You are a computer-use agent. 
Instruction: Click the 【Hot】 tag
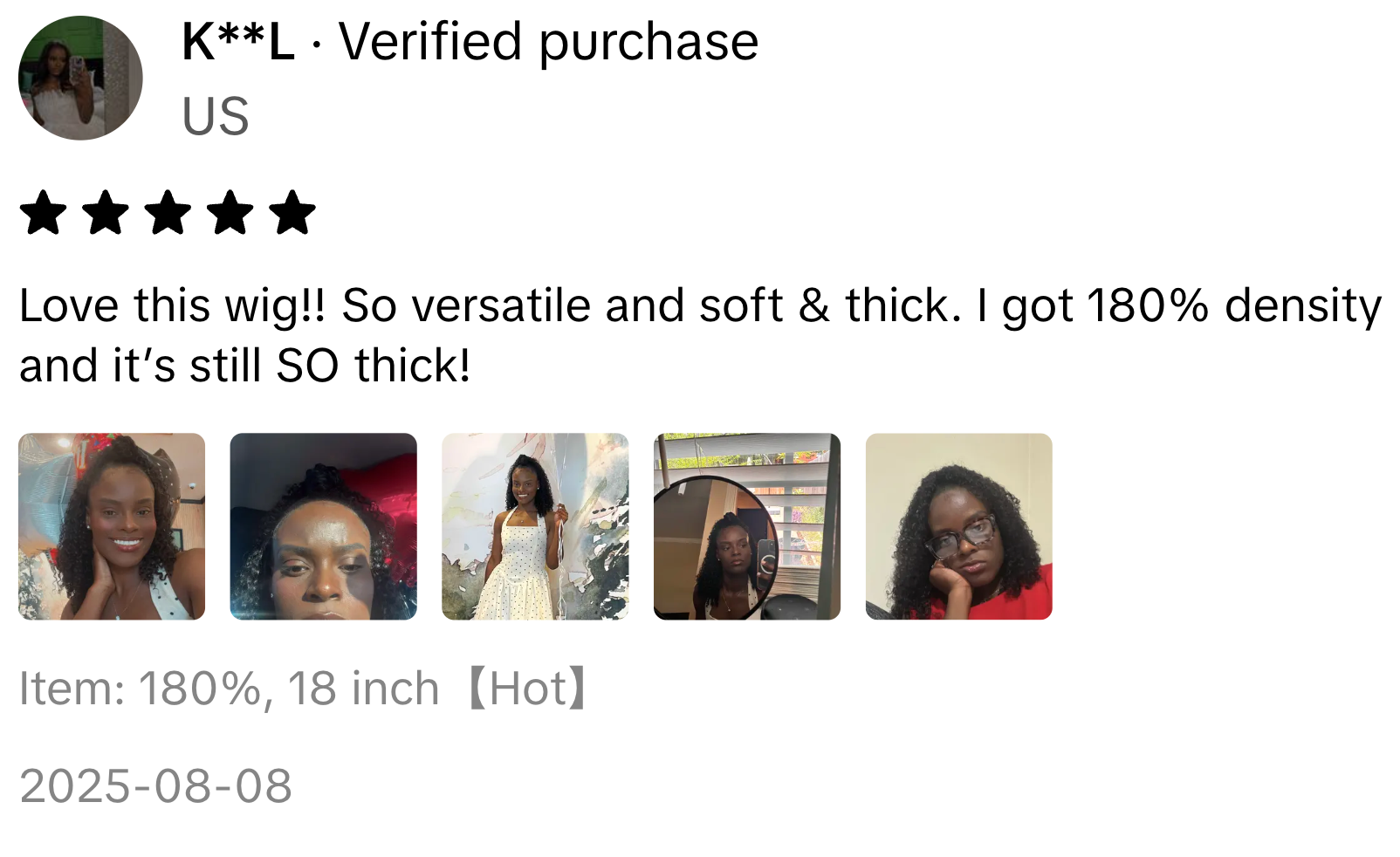coord(528,689)
